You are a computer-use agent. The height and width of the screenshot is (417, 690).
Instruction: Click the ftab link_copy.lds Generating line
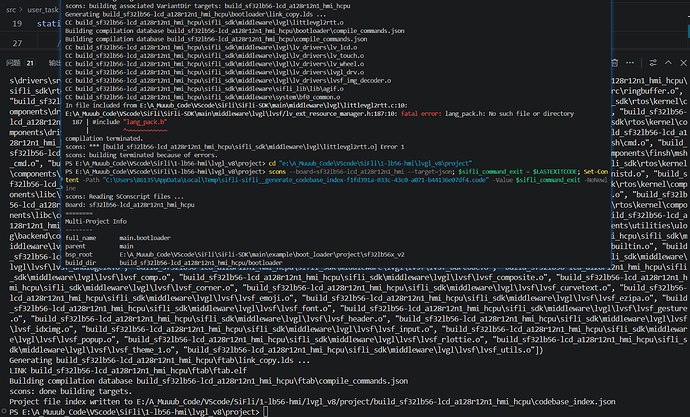coord(160,360)
